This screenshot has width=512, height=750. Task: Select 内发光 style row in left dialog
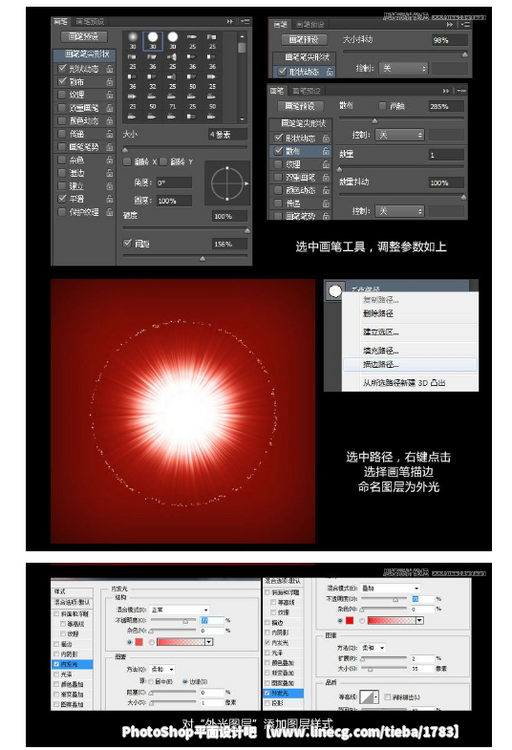pos(72,664)
